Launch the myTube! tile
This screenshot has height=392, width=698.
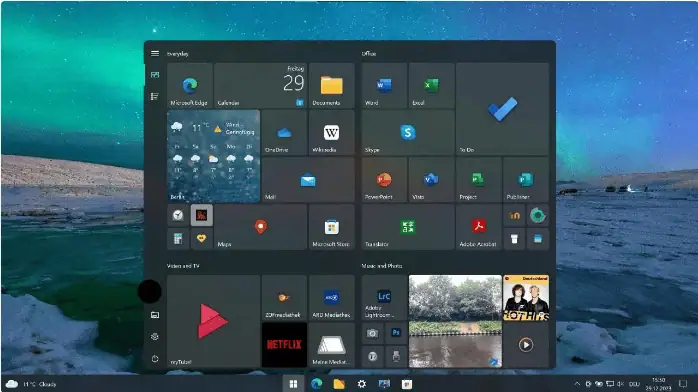(213, 321)
